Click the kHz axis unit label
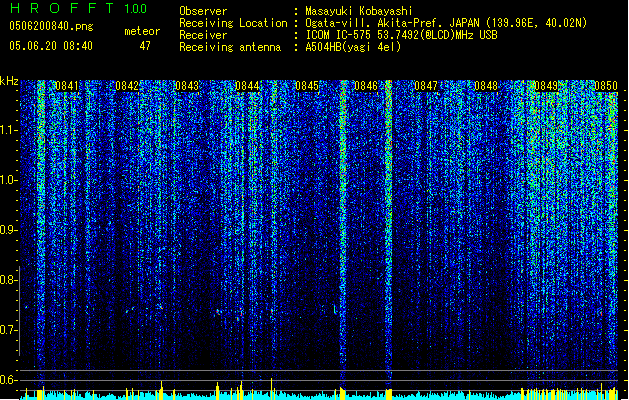 coord(9,81)
